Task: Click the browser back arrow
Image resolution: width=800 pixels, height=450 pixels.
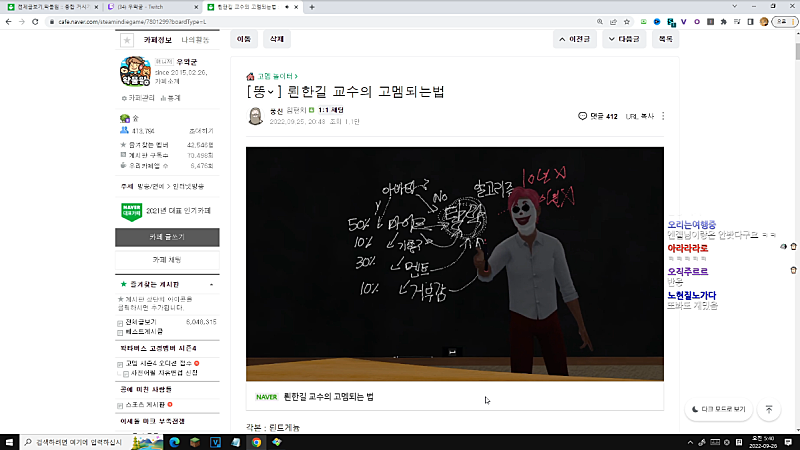Action: (x=8, y=22)
